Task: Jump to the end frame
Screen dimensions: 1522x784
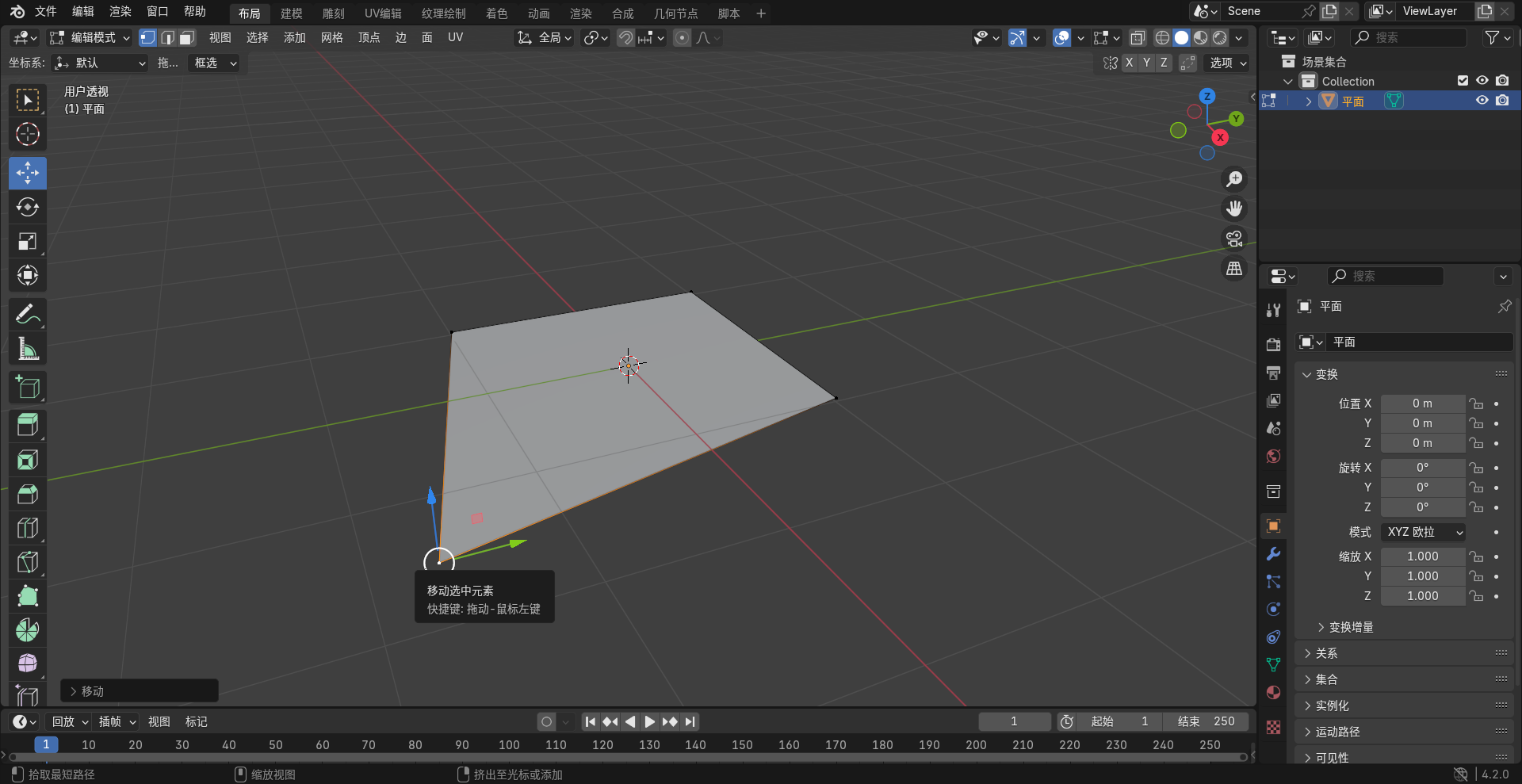Action: (690, 721)
